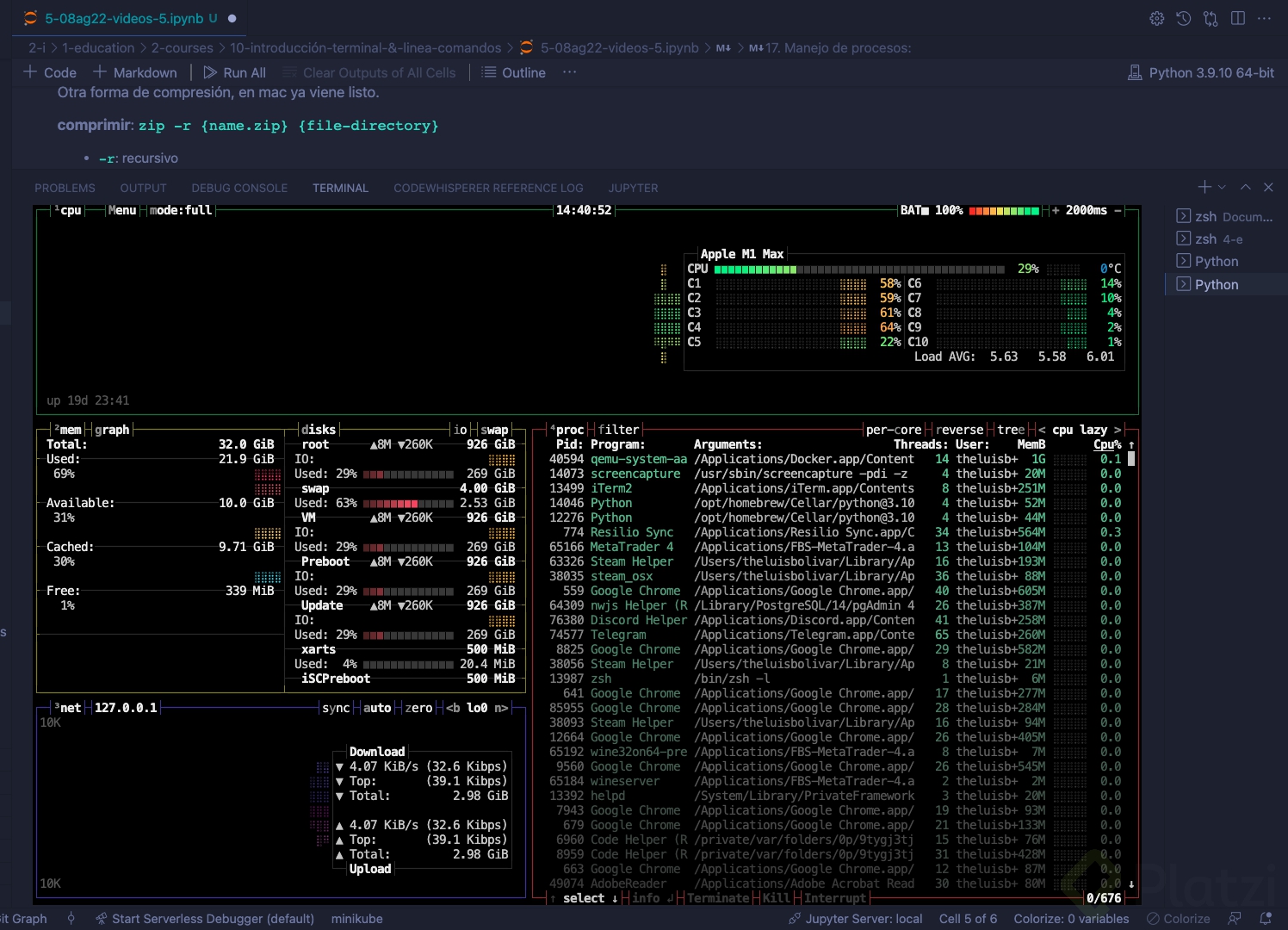1288x930 pixels.
Task: Click the git compare changes icon
Action: click(x=1211, y=18)
